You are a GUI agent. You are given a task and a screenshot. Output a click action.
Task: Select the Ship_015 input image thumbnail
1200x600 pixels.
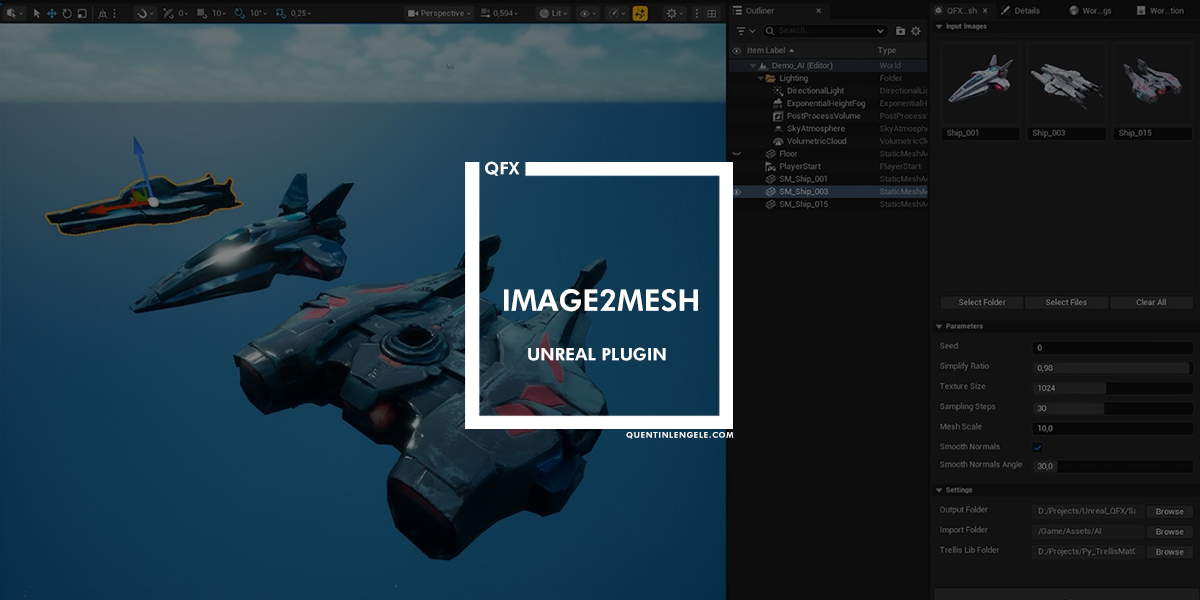pyautogui.click(x=1152, y=83)
